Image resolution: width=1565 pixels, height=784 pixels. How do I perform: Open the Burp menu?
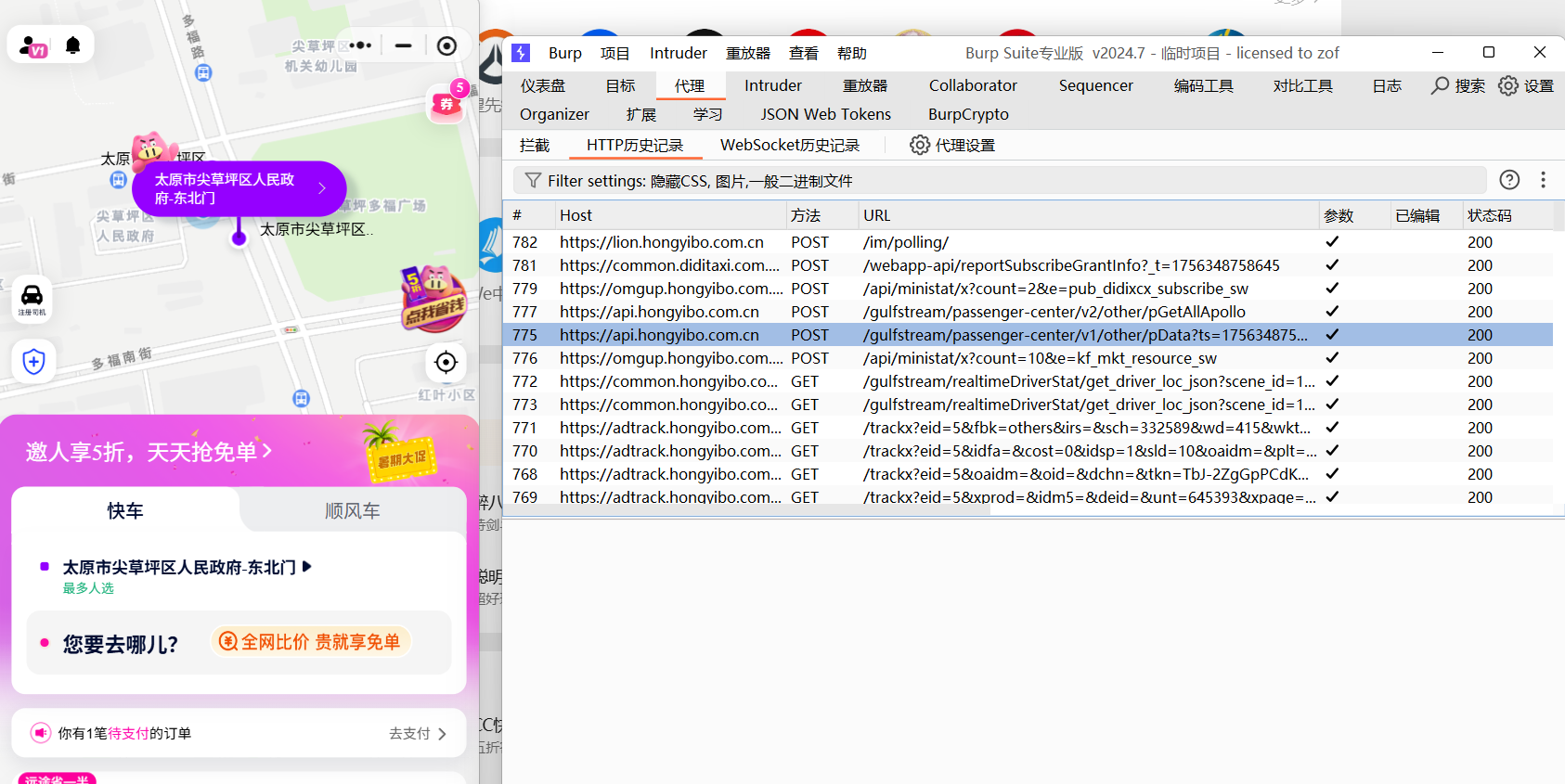[565, 53]
